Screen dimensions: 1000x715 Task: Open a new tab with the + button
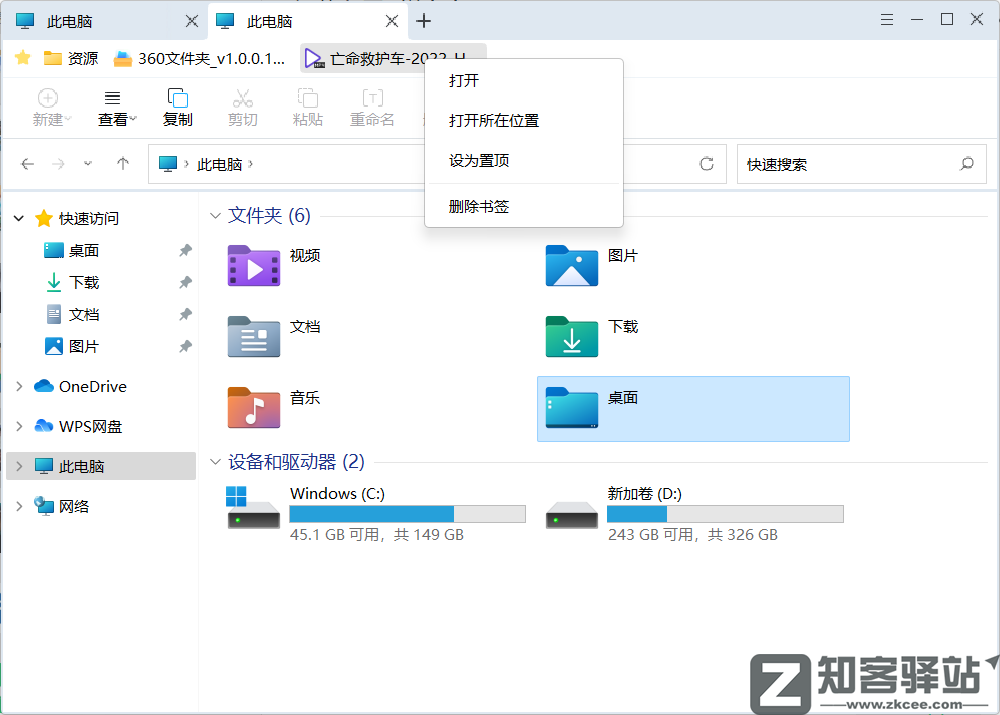click(424, 20)
